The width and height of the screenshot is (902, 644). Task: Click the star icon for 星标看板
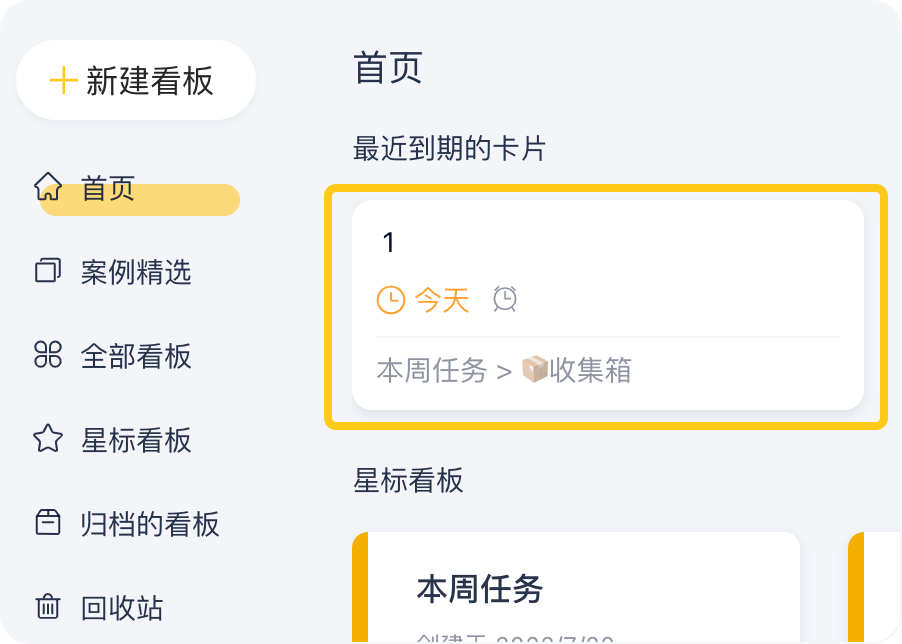tap(48, 439)
